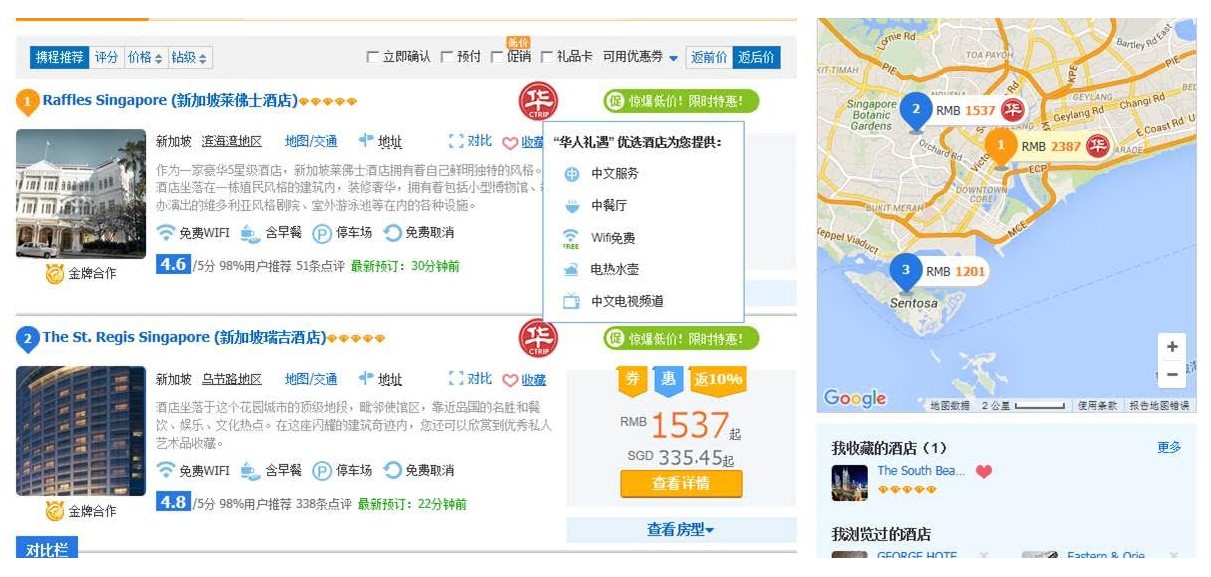Click the 含早餐 breakfast icon for St. Regis

250,470
